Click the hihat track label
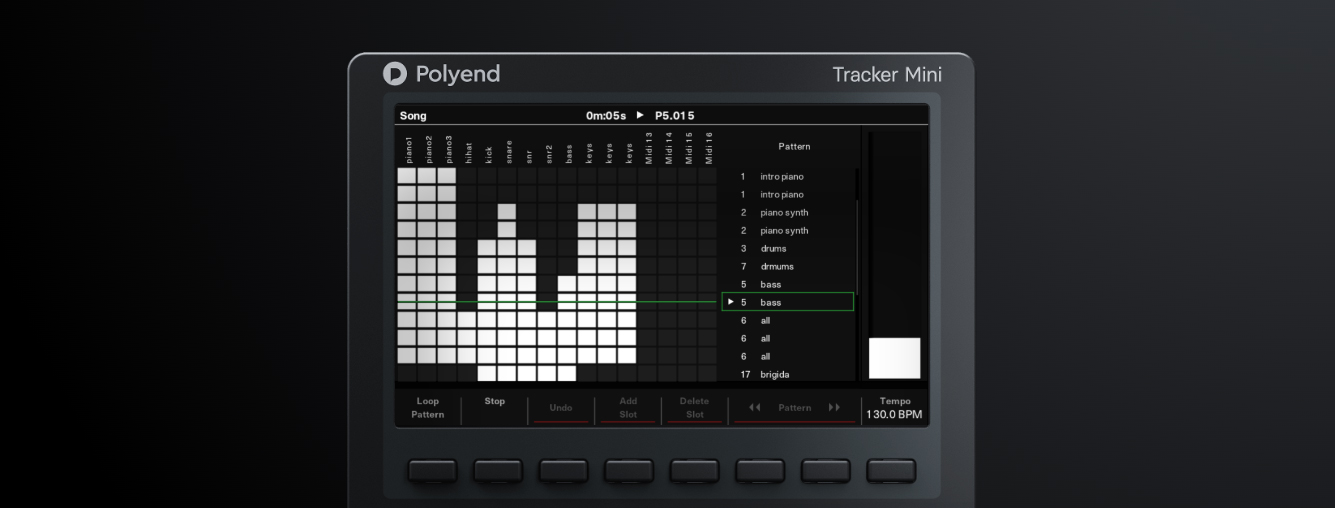 click(x=468, y=152)
